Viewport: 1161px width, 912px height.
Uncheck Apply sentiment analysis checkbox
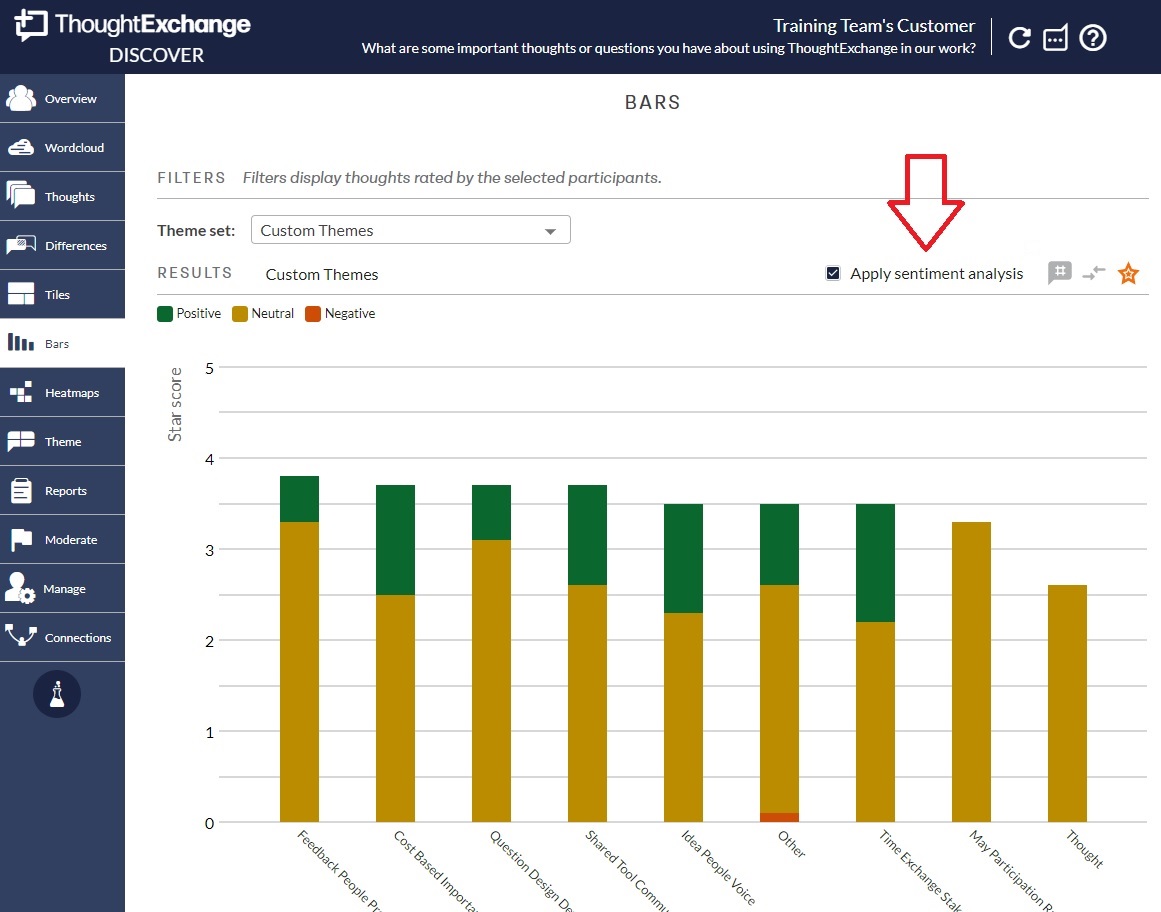click(x=833, y=273)
